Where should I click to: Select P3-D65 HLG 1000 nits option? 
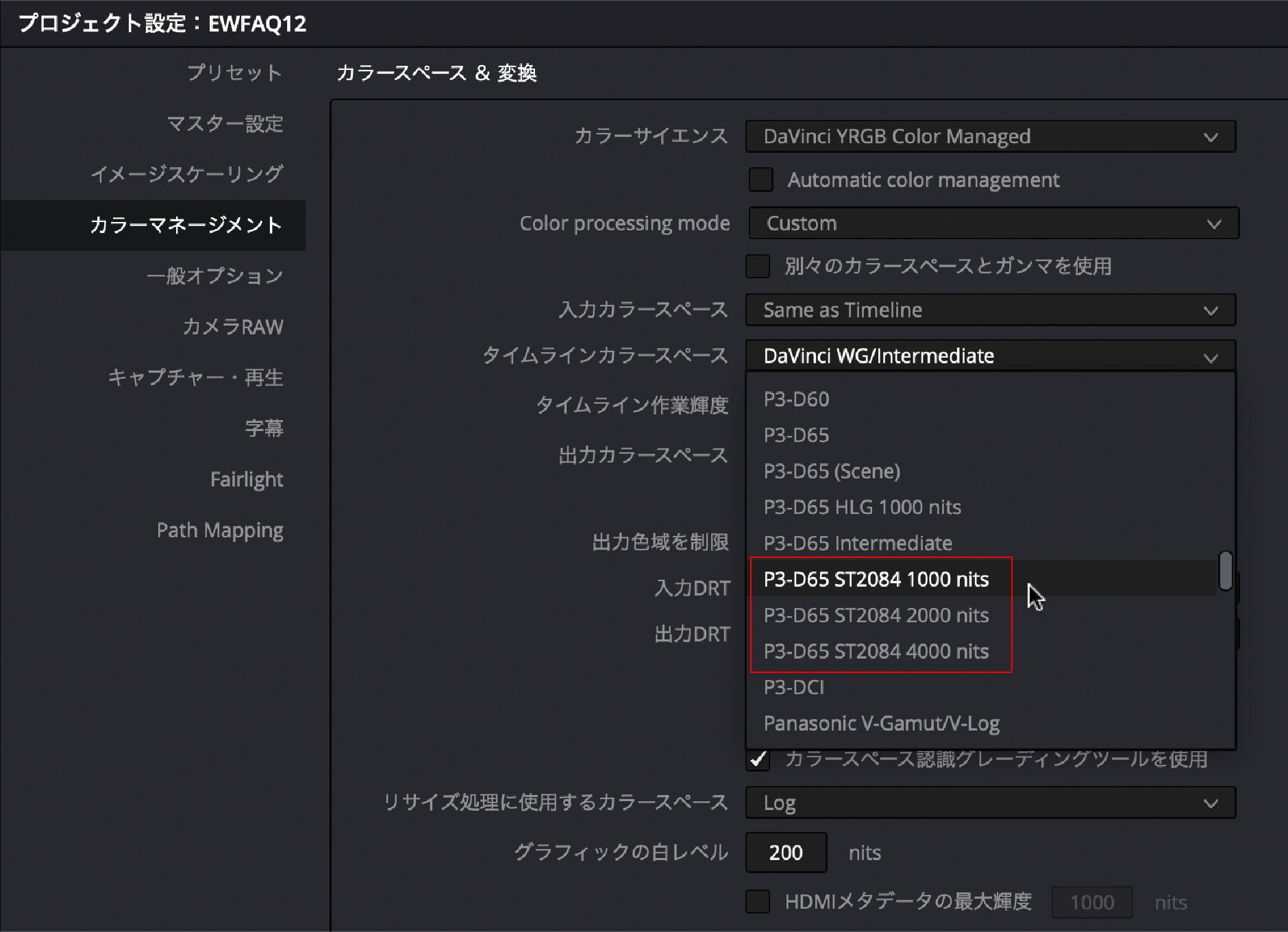pos(981,507)
